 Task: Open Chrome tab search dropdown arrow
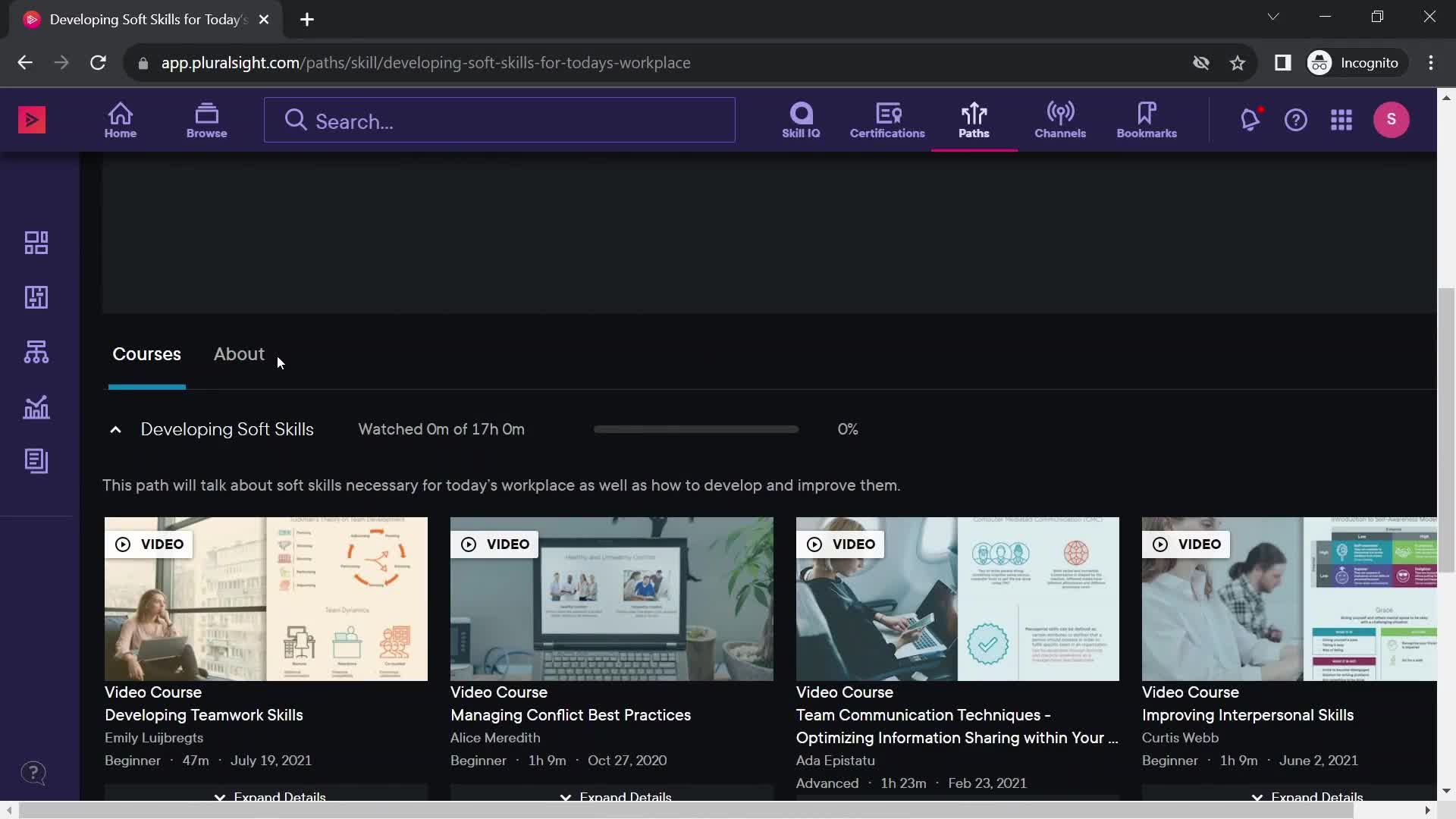click(x=1273, y=17)
